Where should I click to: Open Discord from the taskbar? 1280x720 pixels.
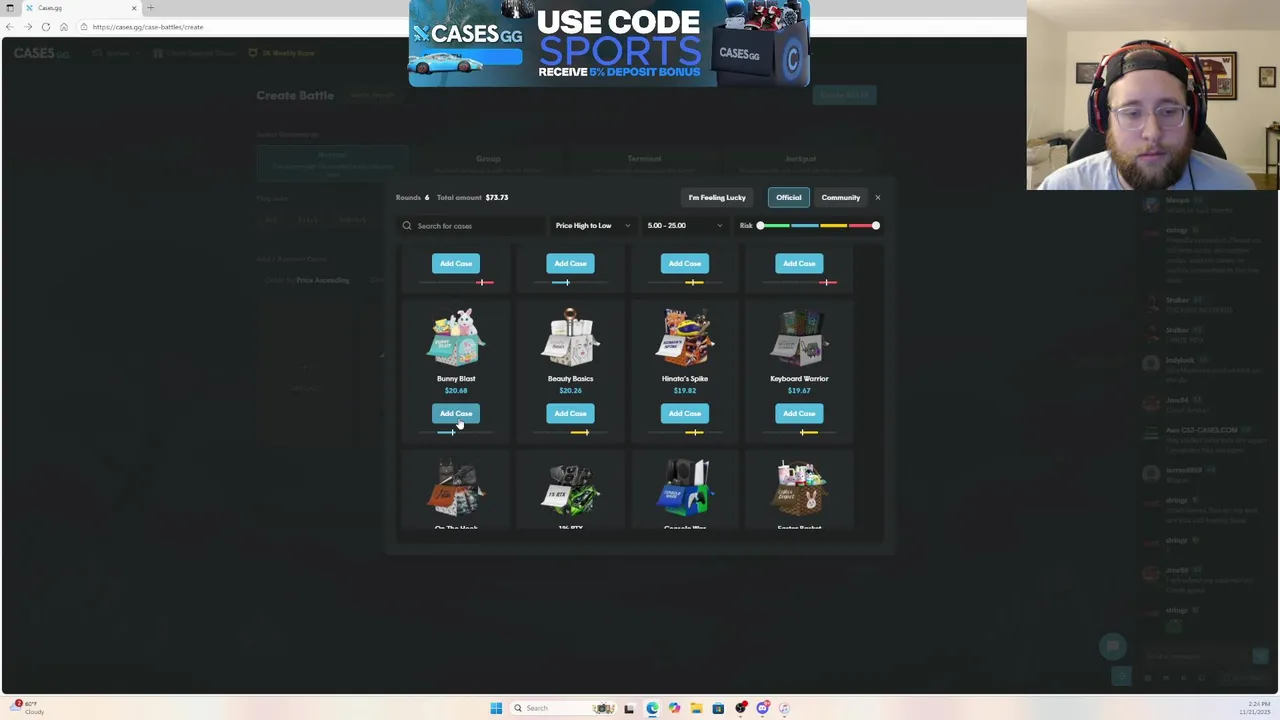[762, 708]
